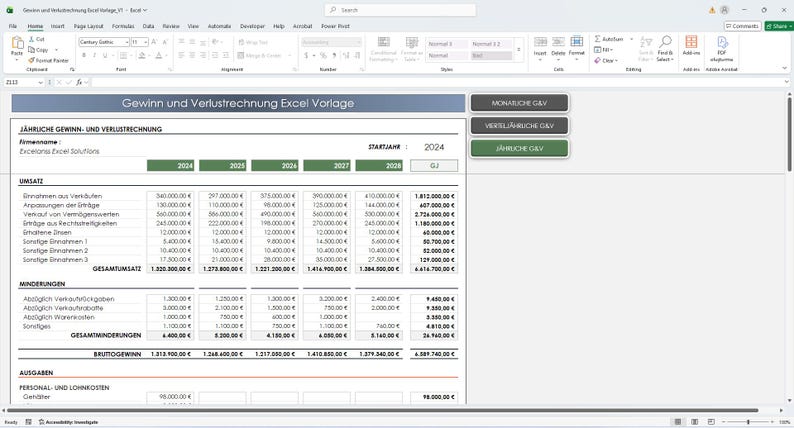
Task: Click the VIERTELJÄHRLICHE G&V button
Action: tap(519, 126)
